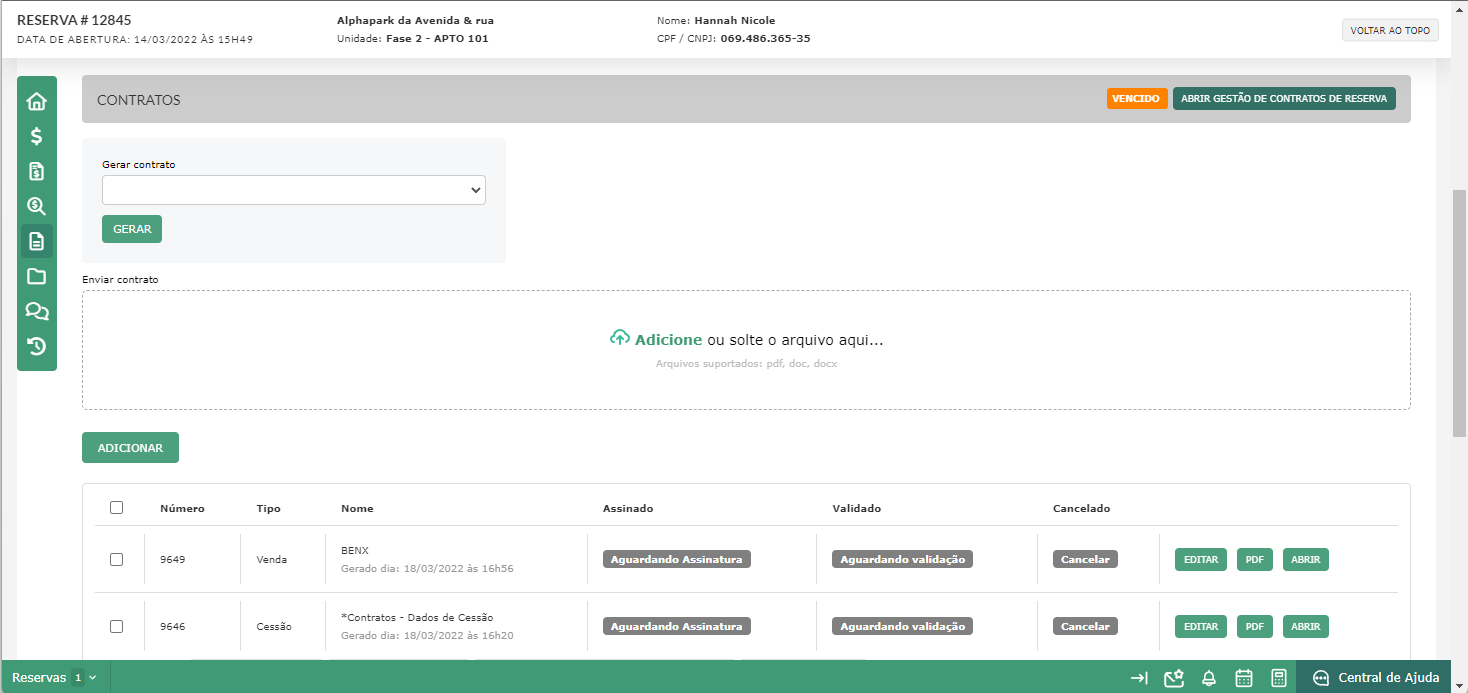Click the orange VENCIDO badge
The height and width of the screenshot is (693, 1468).
pos(1137,99)
